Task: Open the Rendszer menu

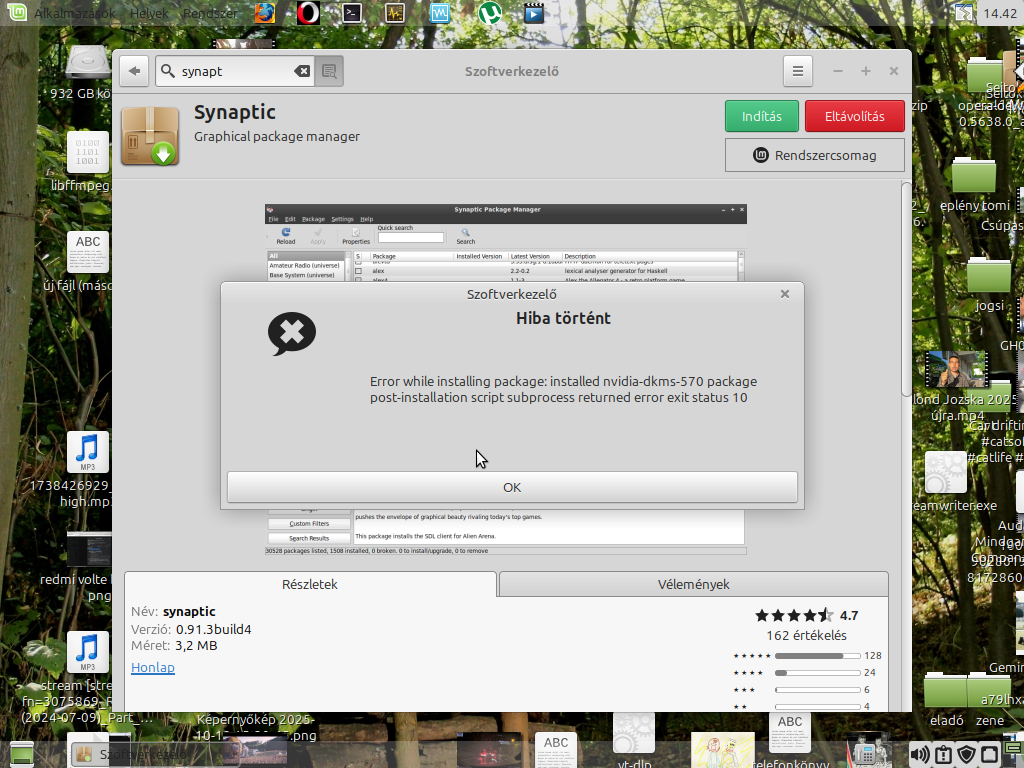Action: point(210,13)
